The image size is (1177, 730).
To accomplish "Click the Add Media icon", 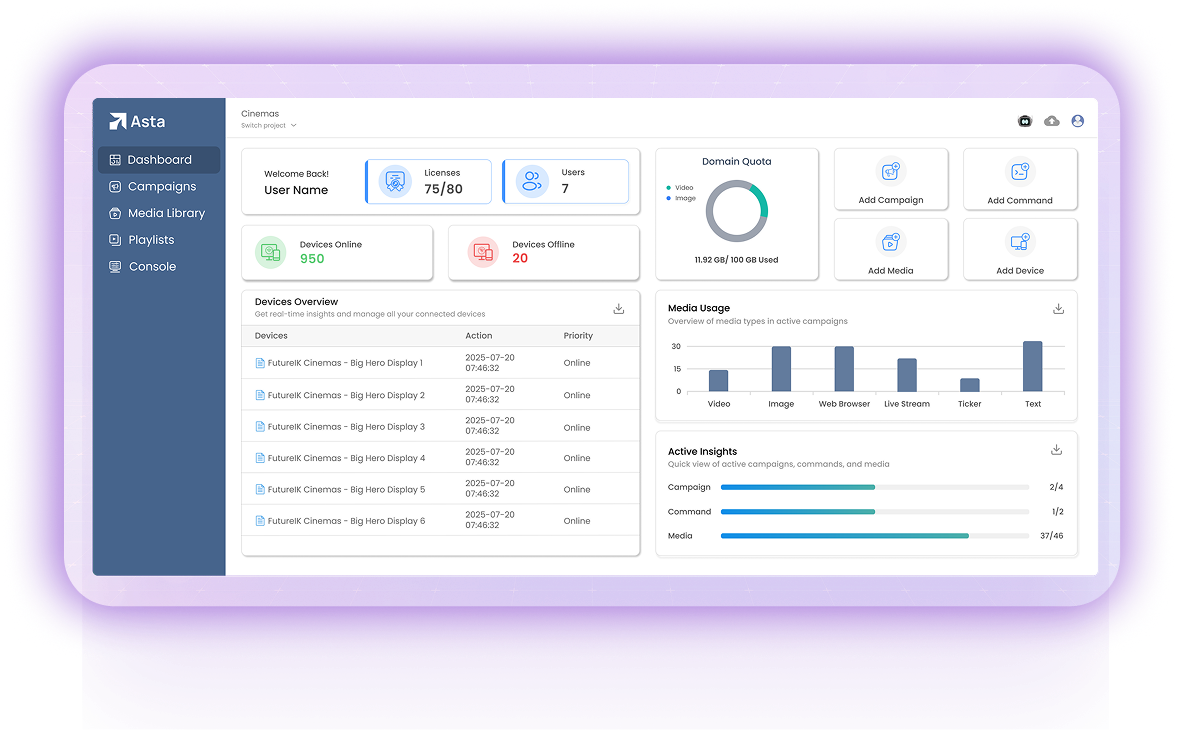I will (890, 242).
